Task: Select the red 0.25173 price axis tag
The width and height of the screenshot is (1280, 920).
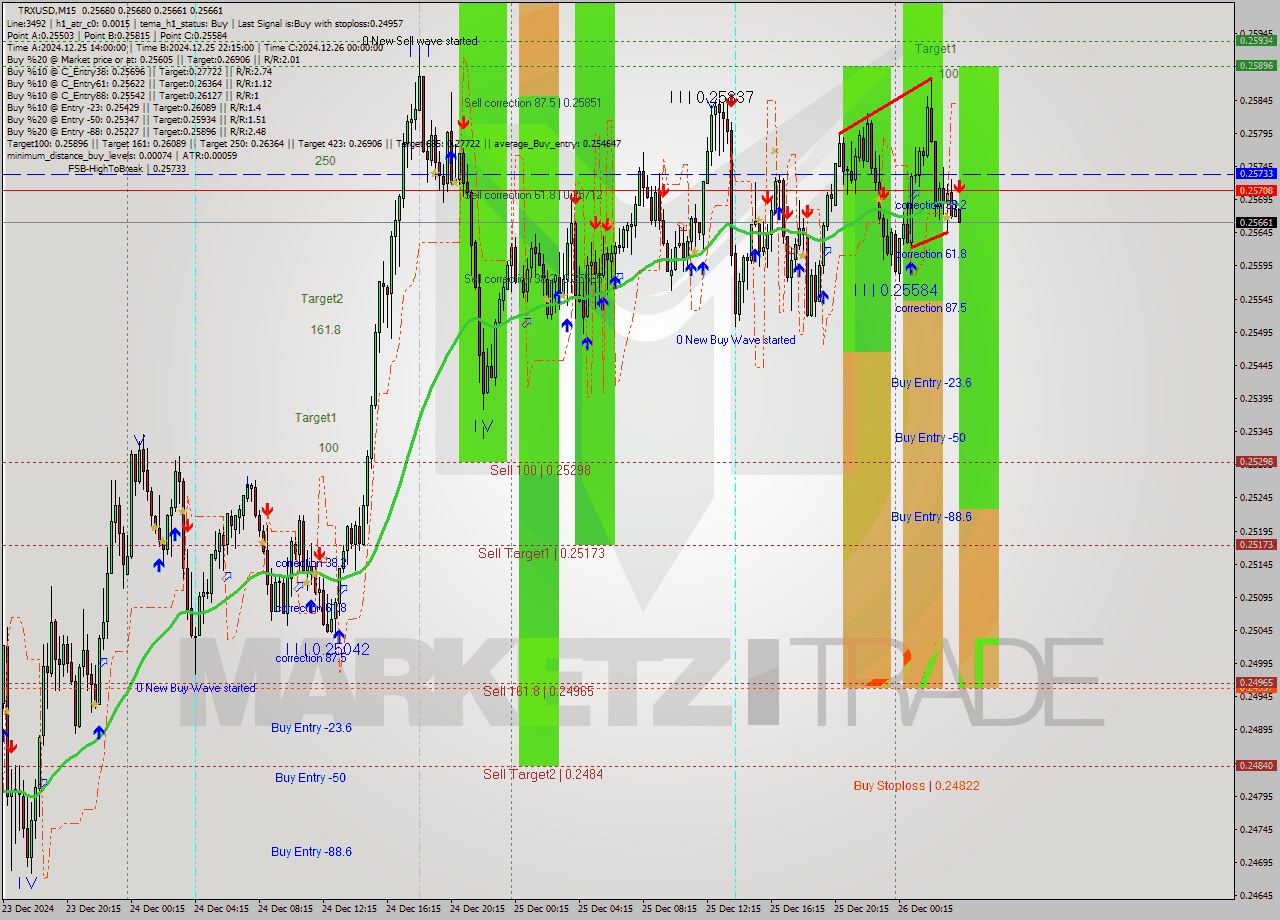Action: click(1256, 545)
